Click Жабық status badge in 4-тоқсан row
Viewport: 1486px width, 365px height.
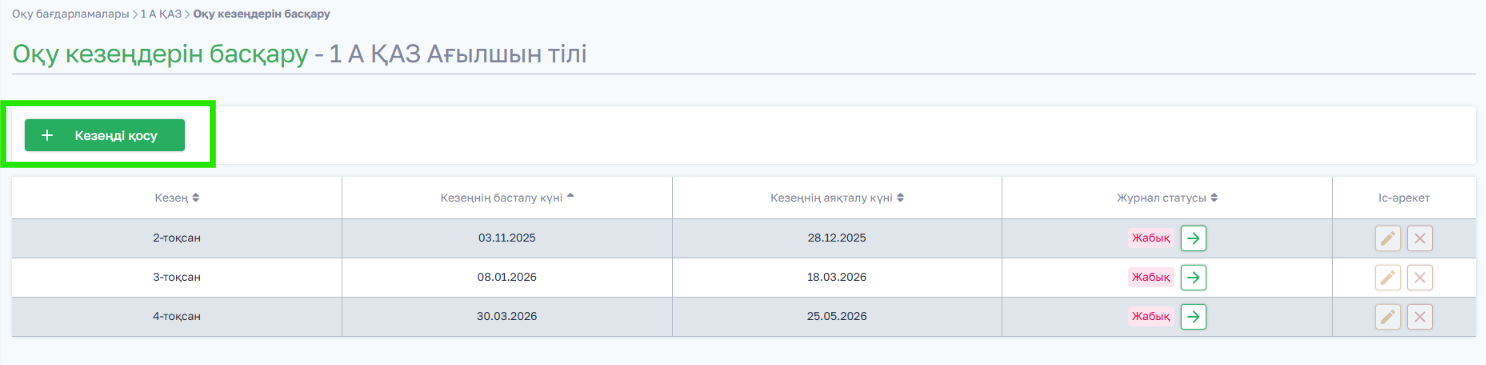point(1150,316)
